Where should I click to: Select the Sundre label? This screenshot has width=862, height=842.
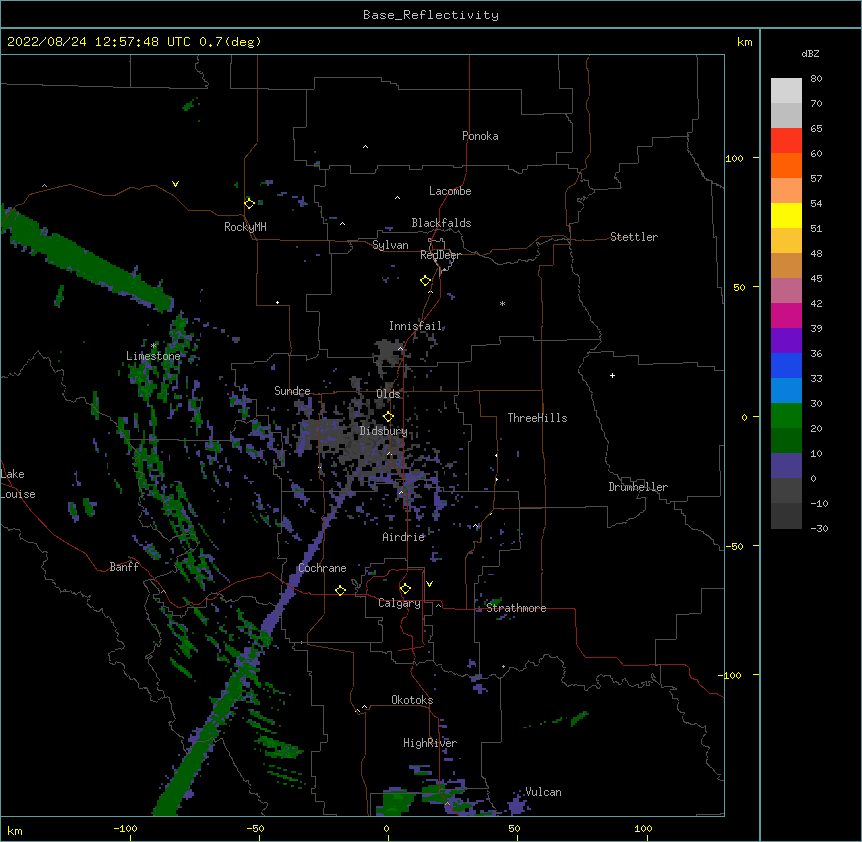tap(292, 391)
